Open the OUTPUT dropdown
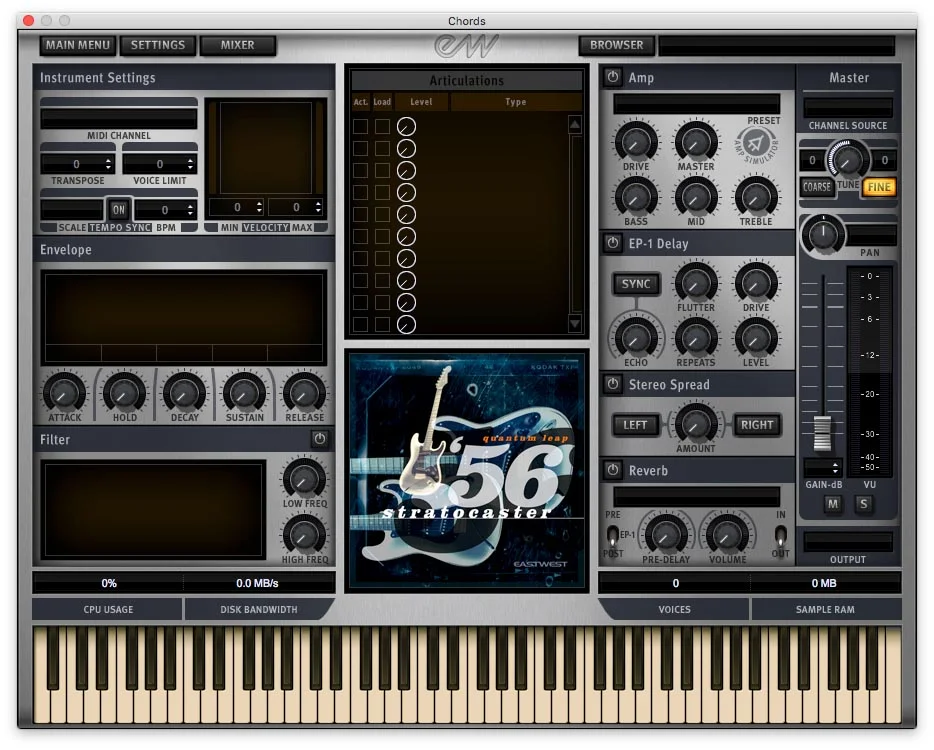This screenshot has height=750, width=934. [848, 542]
